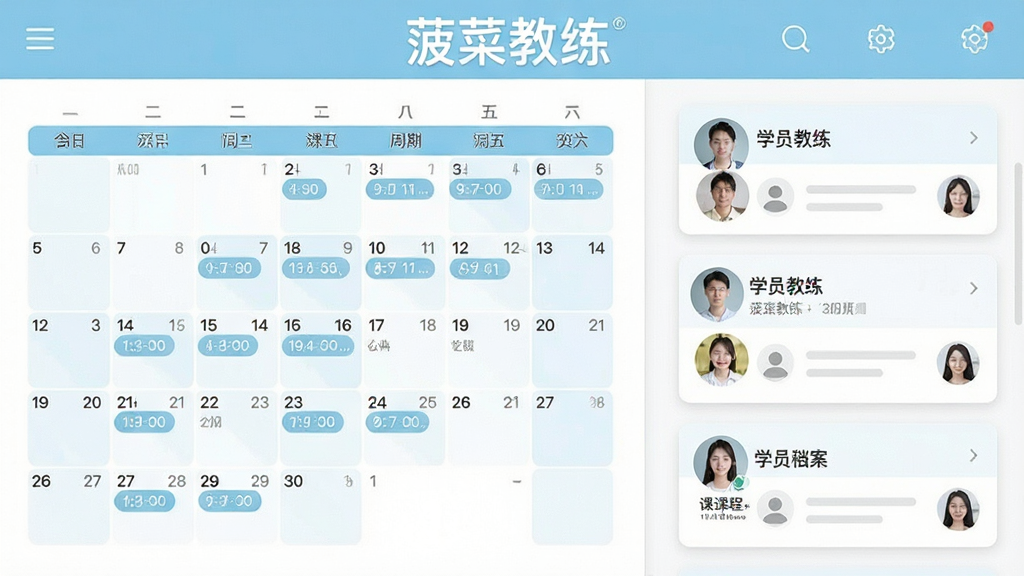Click the yellow-background woman avatar
1024x576 pixels.
point(721,359)
